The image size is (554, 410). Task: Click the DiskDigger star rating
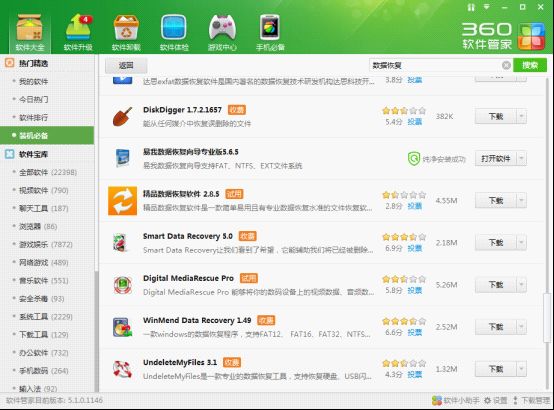point(404,111)
